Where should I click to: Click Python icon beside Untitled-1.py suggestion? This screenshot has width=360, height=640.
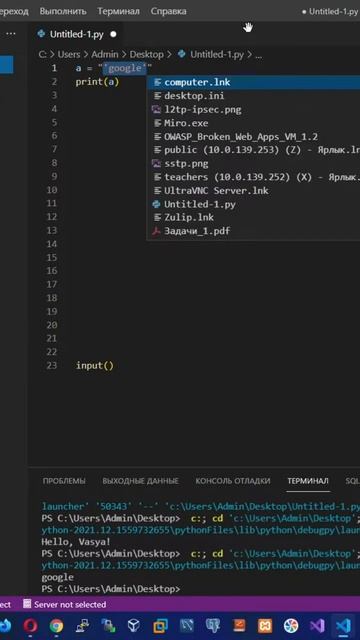point(156,204)
